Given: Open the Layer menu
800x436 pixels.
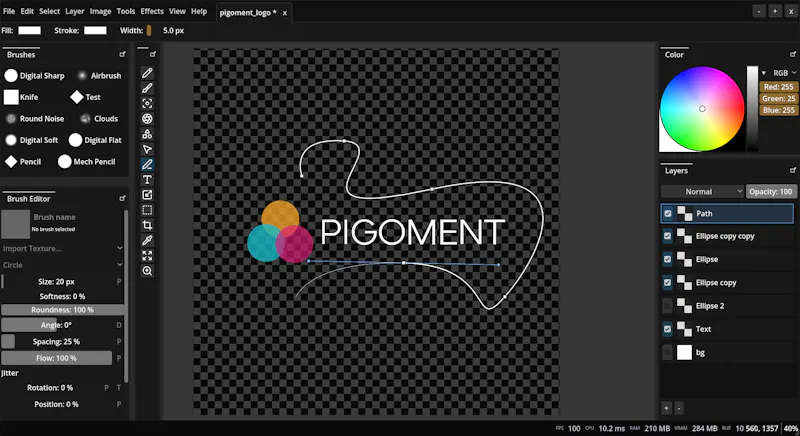Looking at the screenshot, I should pyautogui.click(x=74, y=11).
